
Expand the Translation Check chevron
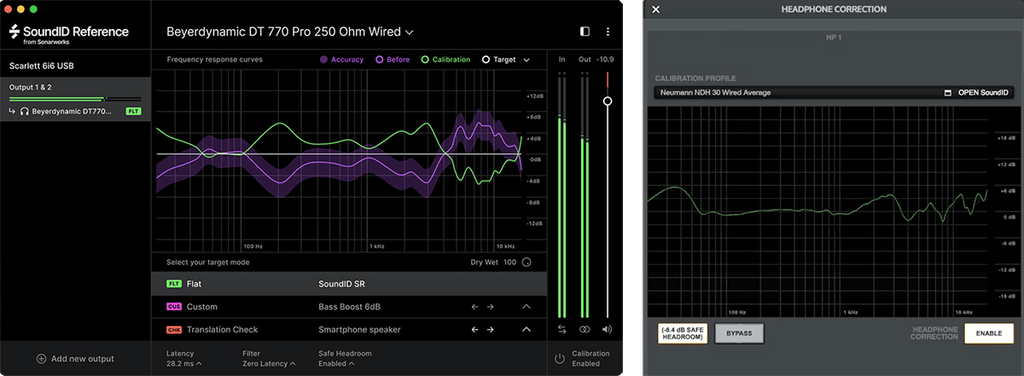pos(526,330)
